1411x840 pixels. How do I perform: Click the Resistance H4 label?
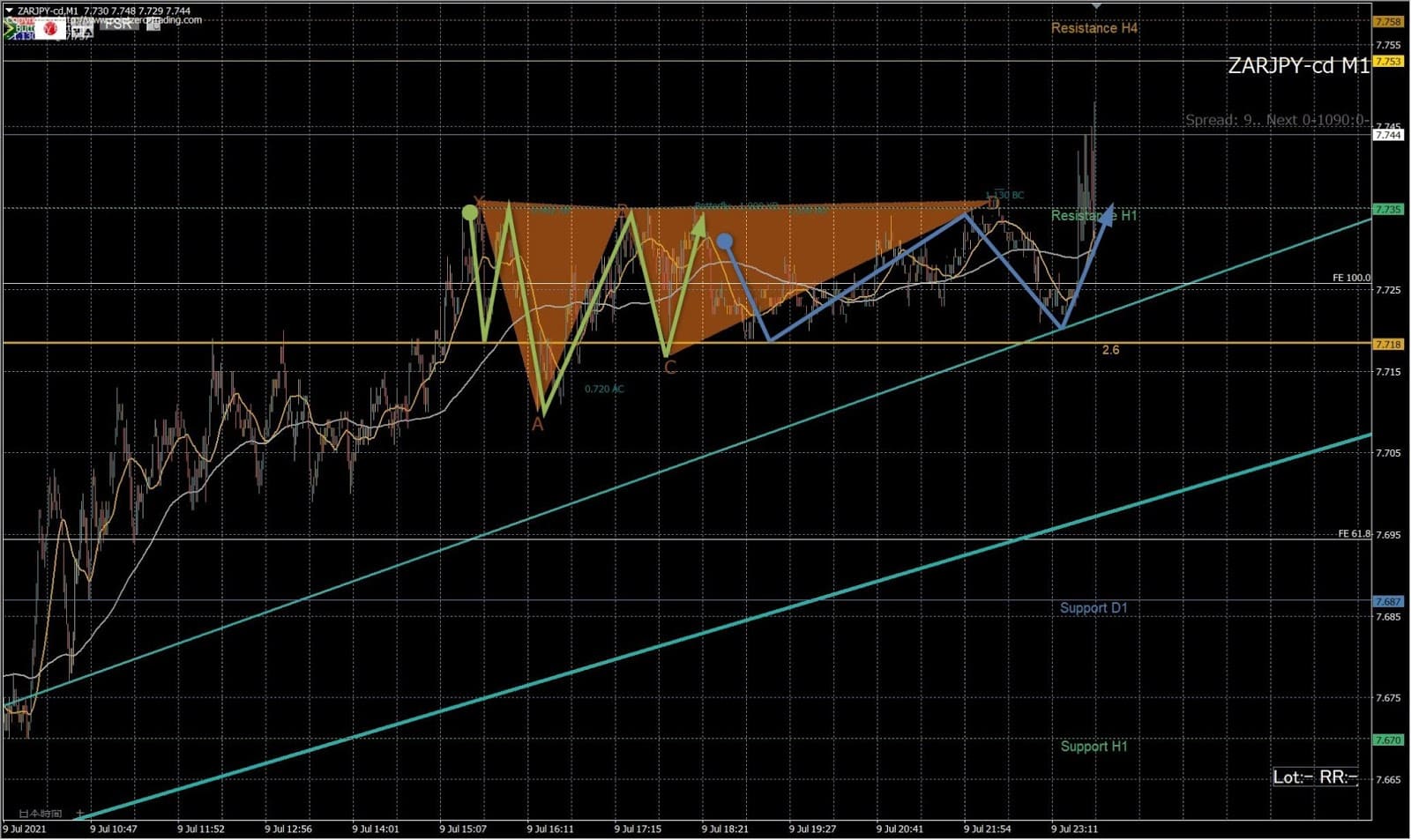click(1094, 28)
